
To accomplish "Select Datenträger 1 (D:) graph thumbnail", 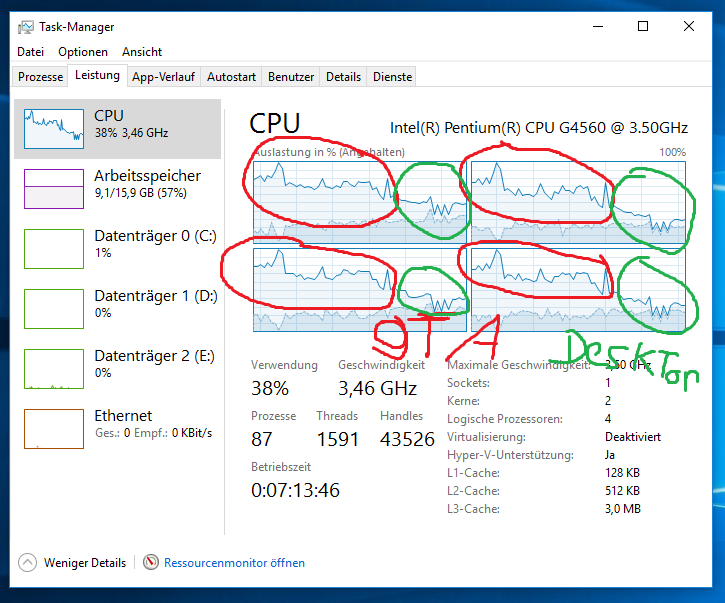I will click(54, 309).
